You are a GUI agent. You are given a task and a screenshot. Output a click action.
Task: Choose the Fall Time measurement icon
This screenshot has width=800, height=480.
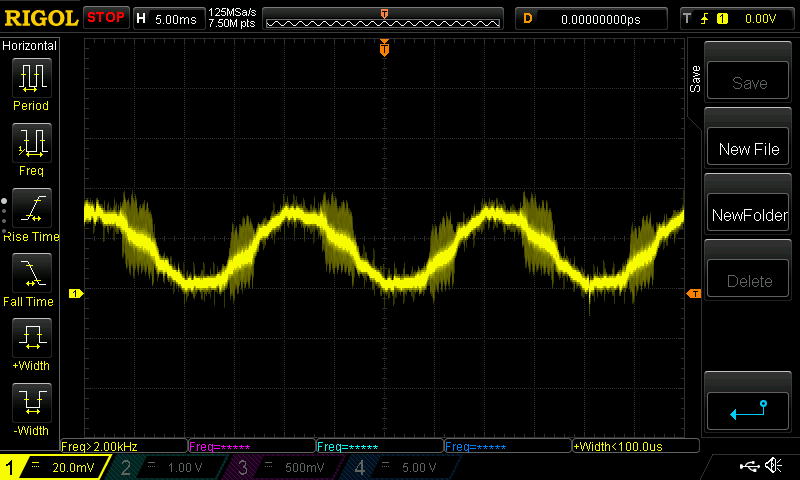point(31,278)
